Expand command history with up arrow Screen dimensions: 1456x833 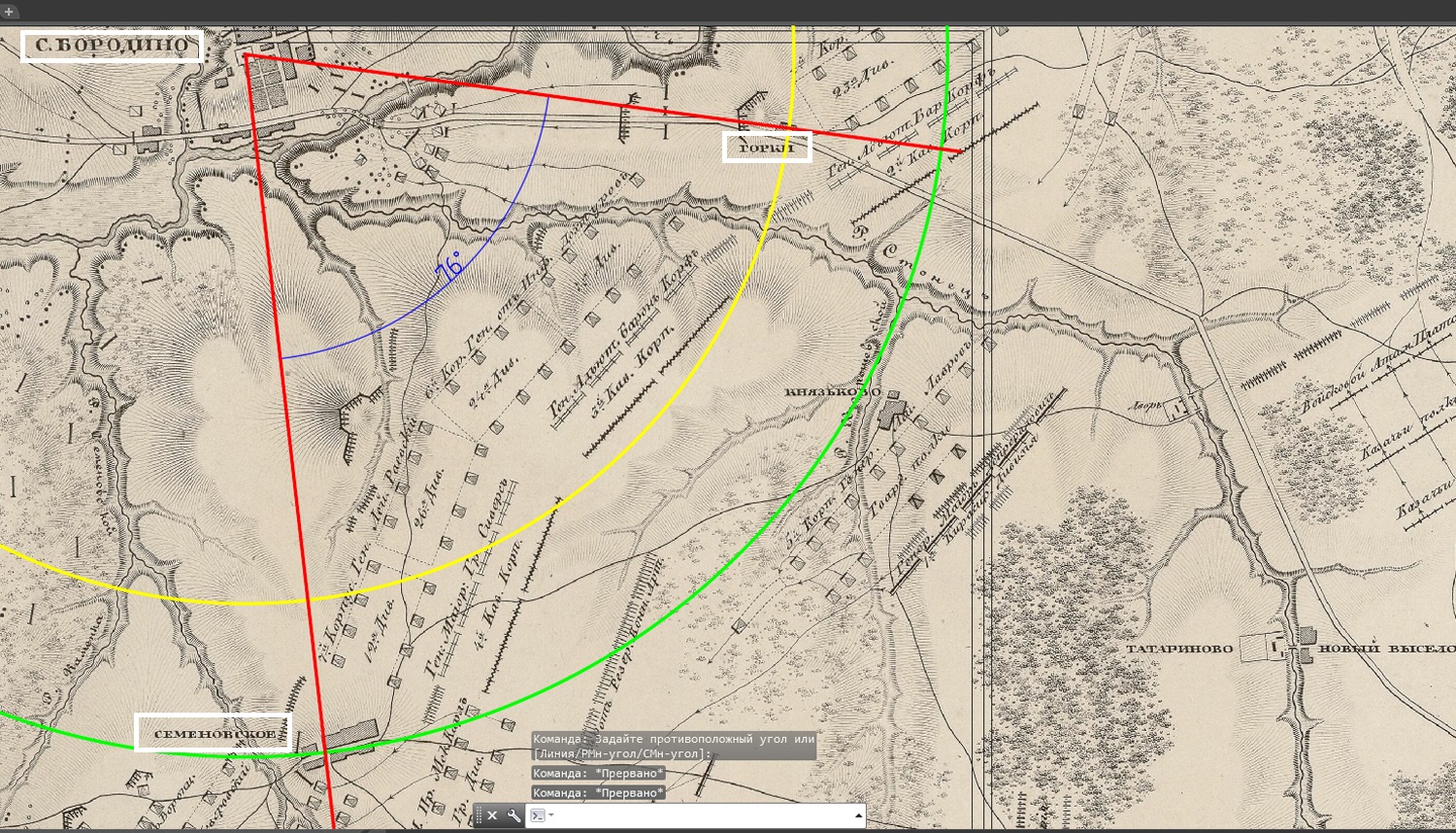858,816
